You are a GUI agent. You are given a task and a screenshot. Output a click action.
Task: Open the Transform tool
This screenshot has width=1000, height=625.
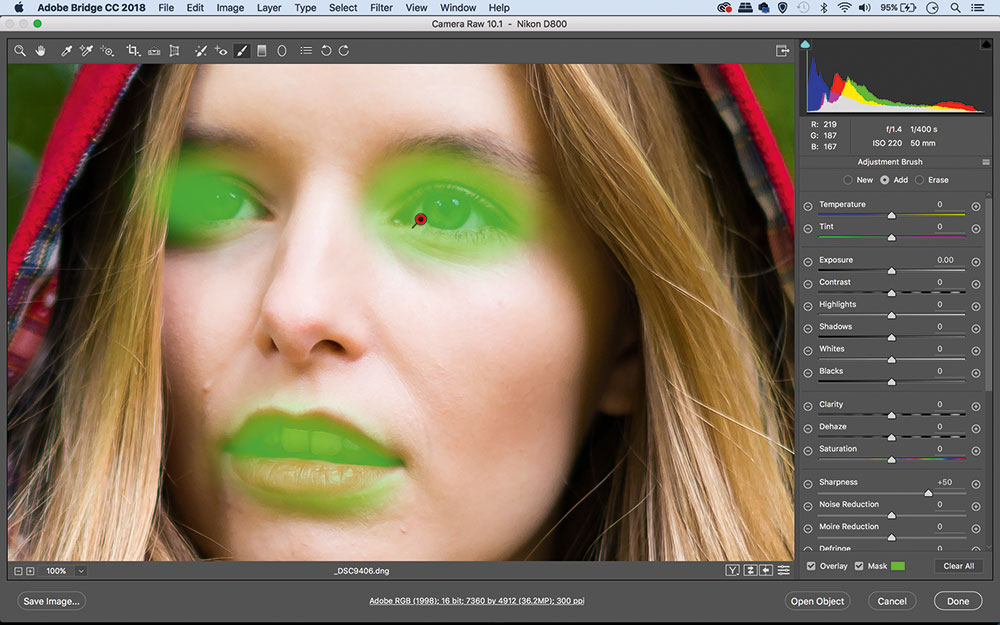[x=174, y=50]
